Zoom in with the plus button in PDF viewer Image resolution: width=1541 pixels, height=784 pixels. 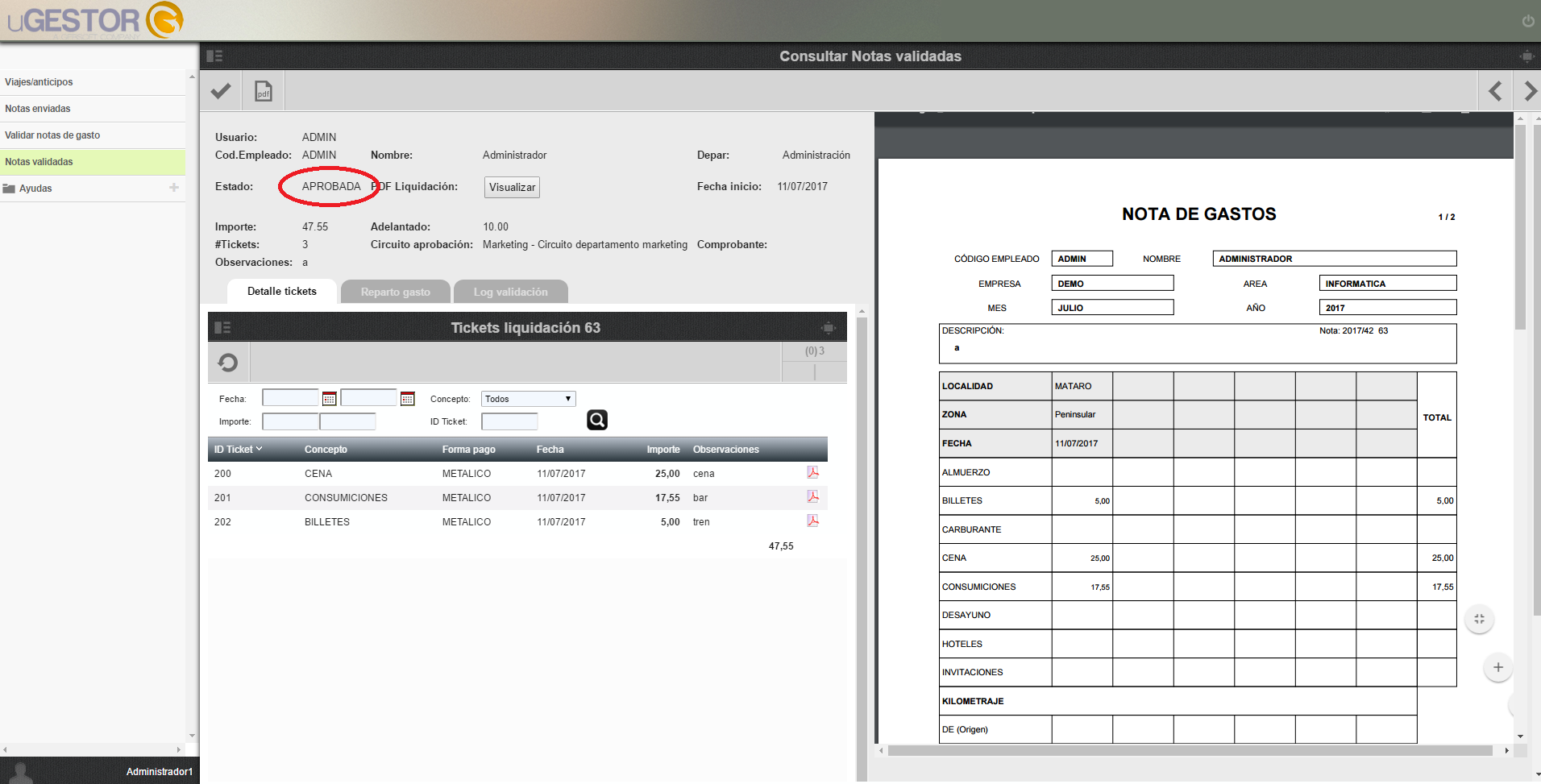tap(1498, 667)
